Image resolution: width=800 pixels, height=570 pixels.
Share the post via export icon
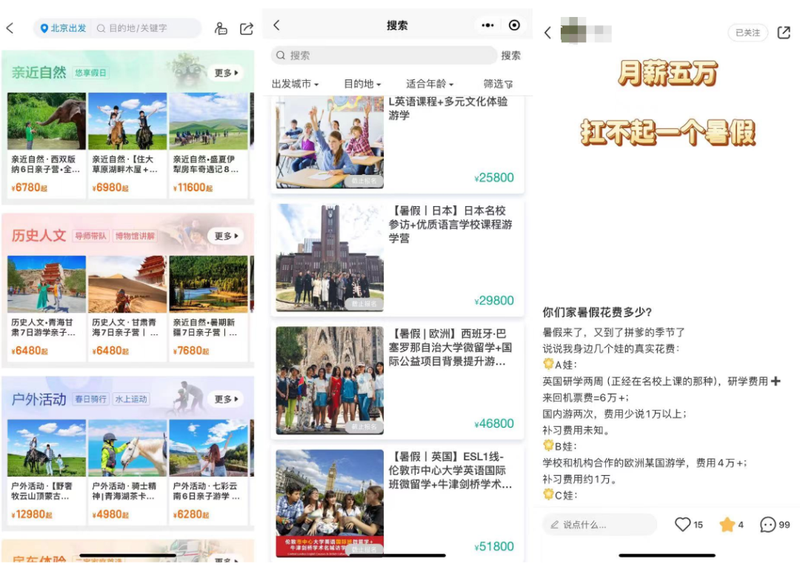pos(784,33)
